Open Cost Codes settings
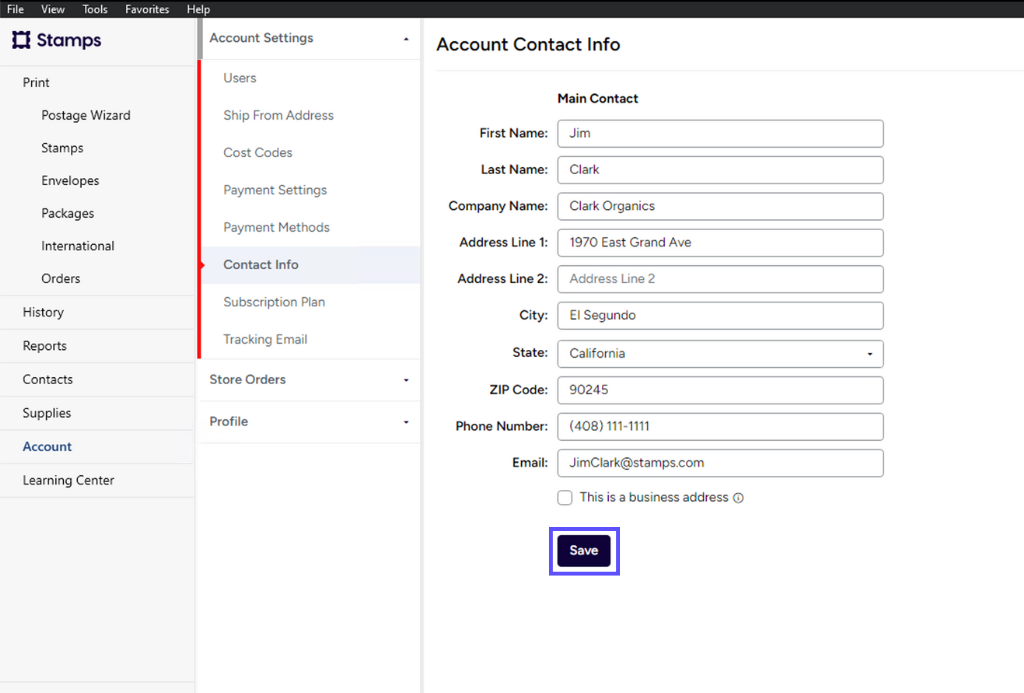Image resolution: width=1024 pixels, height=693 pixels. (x=311, y=152)
